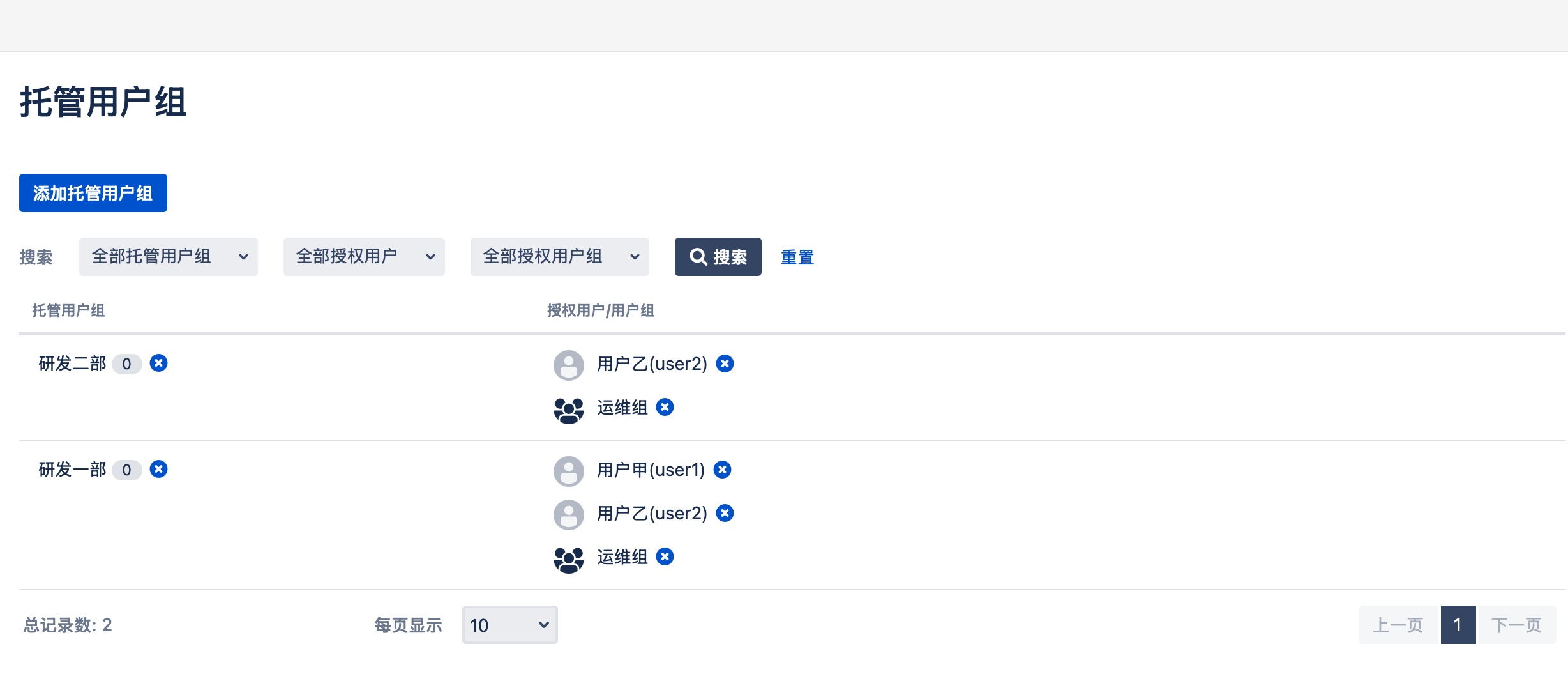This screenshot has width=1568, height=690.
Task: Remove 运维组 from 研发二部 row
Action: (665, 407)
